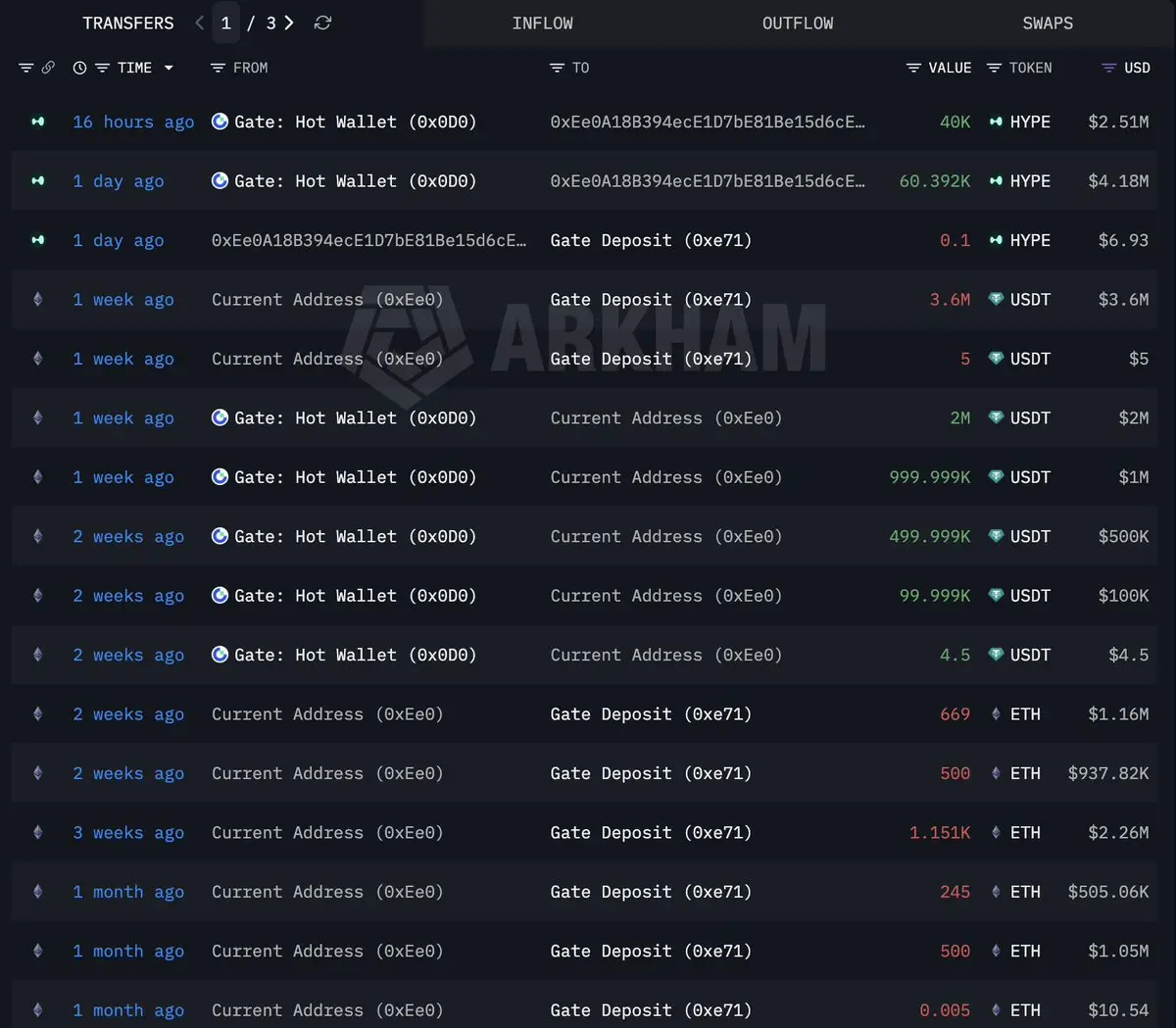Viewport: 1176px width, 1028px height.
Task: Click the total pages number 3
Action: point(271,23)
